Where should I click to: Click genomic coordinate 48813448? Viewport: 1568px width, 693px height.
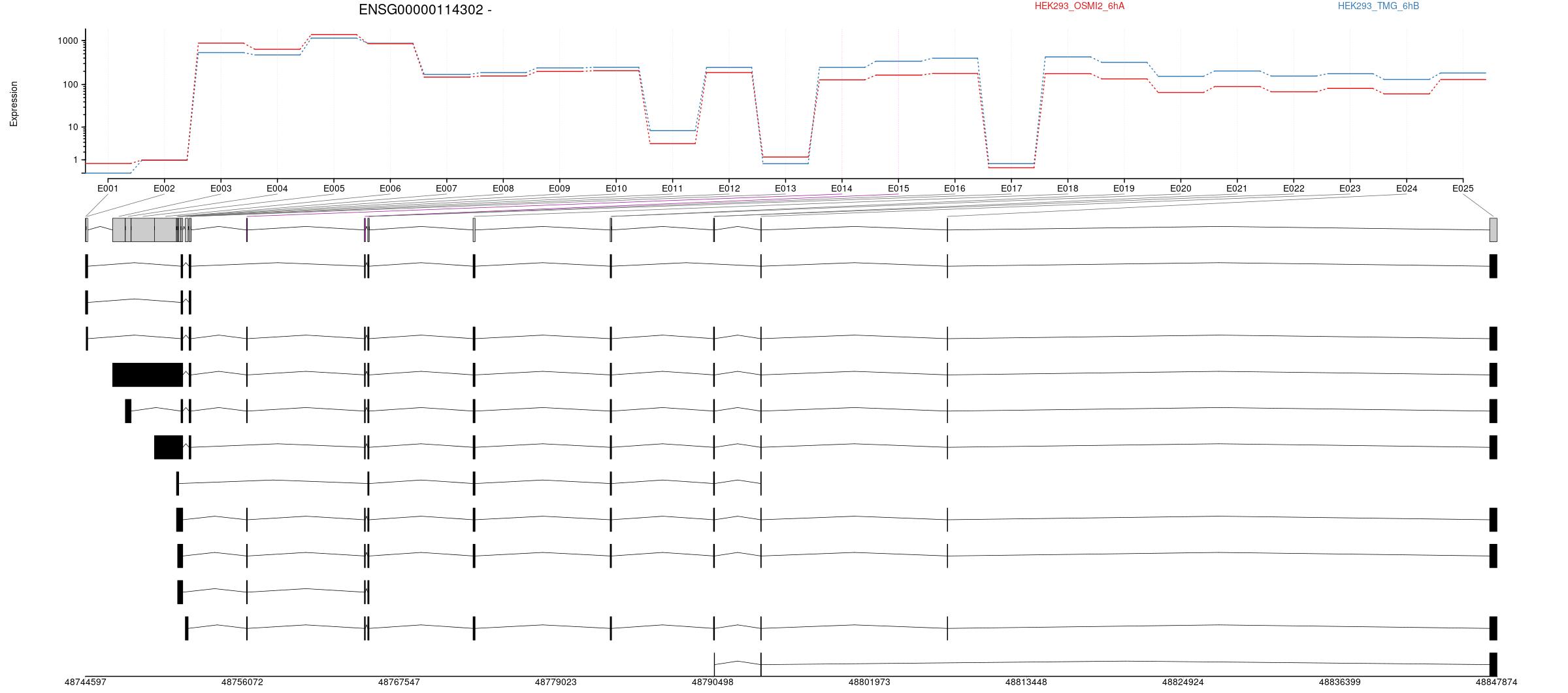click(x=1026, y=683)
